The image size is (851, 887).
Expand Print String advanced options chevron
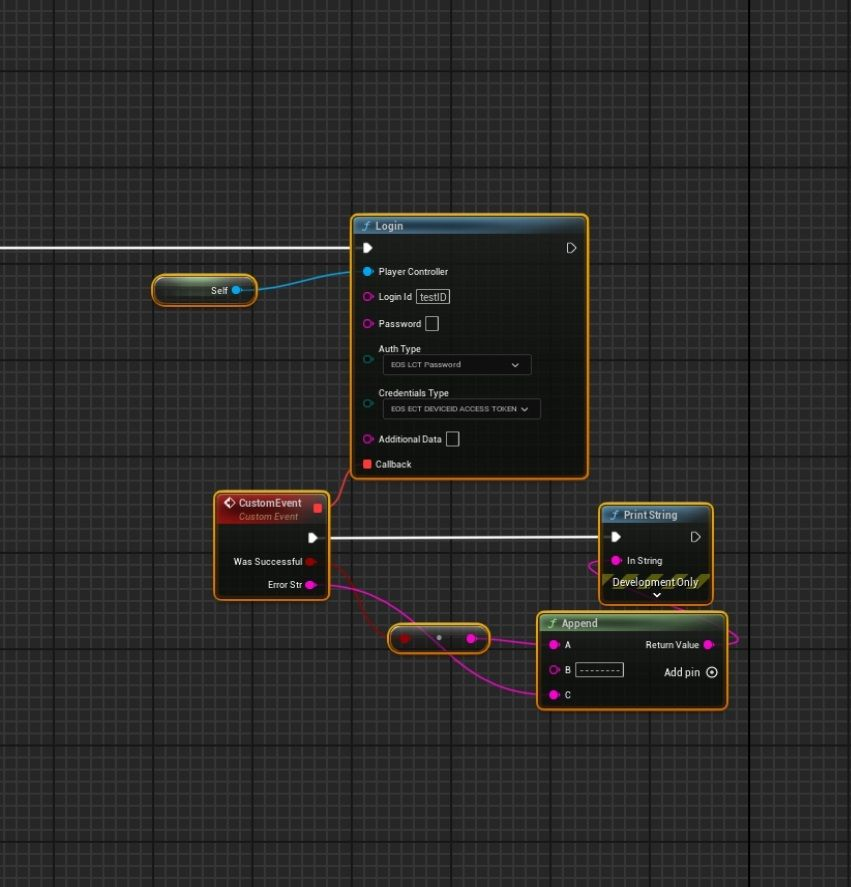pos(657,595)
